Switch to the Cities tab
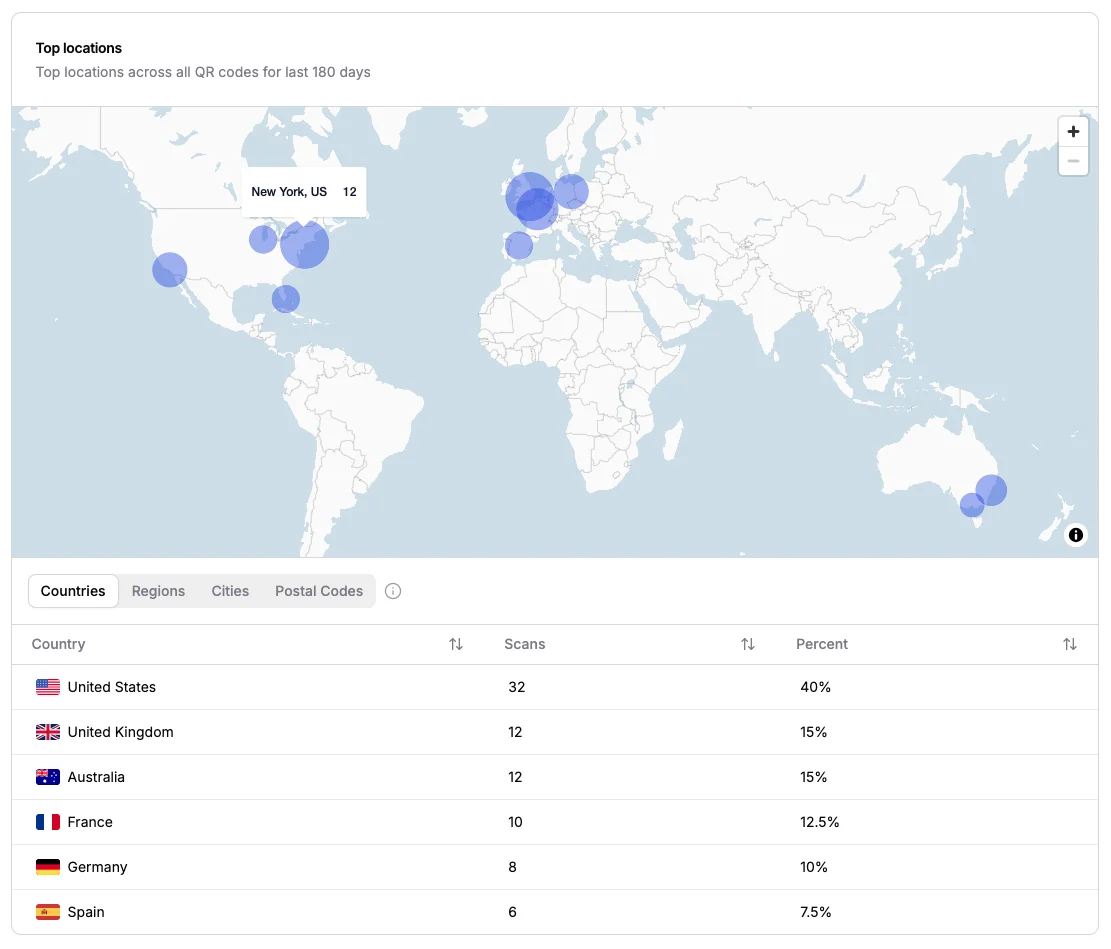The image size is (1111, 949). click(229, 591)
